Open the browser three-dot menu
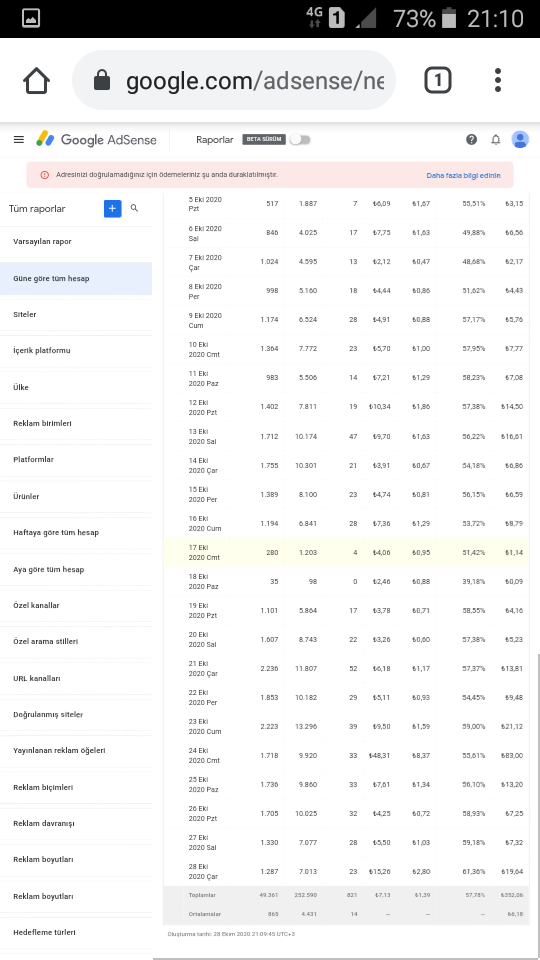 click(x=498, y=80)
